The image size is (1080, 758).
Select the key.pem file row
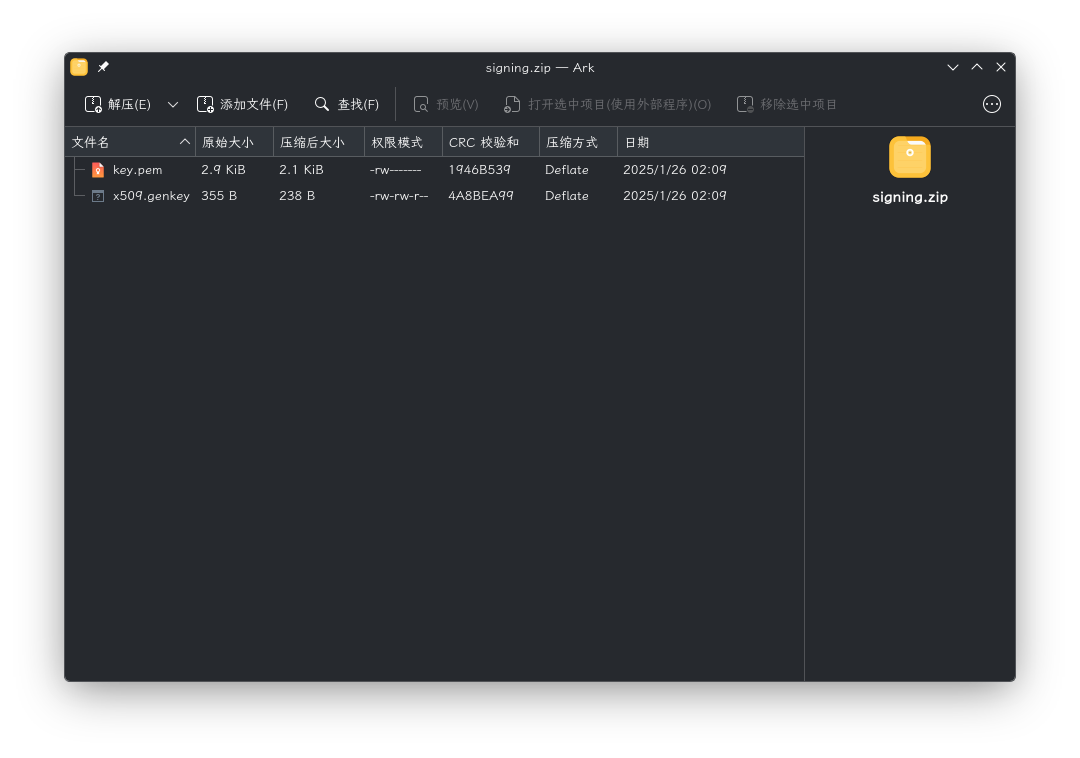434,170
